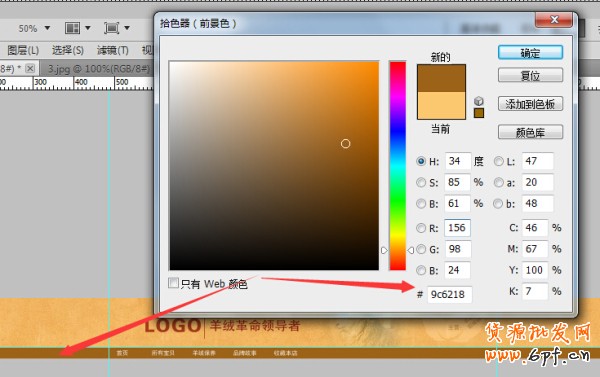Click the web-safe color small swatch
Image resolution: width=600 pixels, height=377 pixels.
click(479, 113)
